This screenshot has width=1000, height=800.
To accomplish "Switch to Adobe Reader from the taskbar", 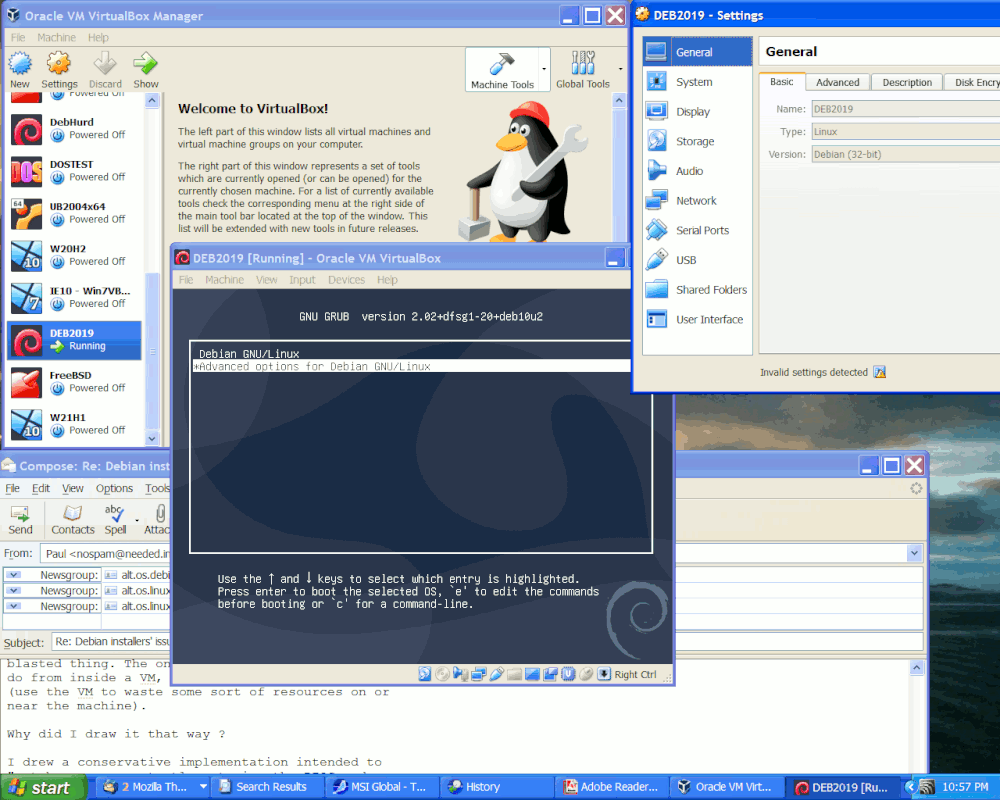I will 612,787.
